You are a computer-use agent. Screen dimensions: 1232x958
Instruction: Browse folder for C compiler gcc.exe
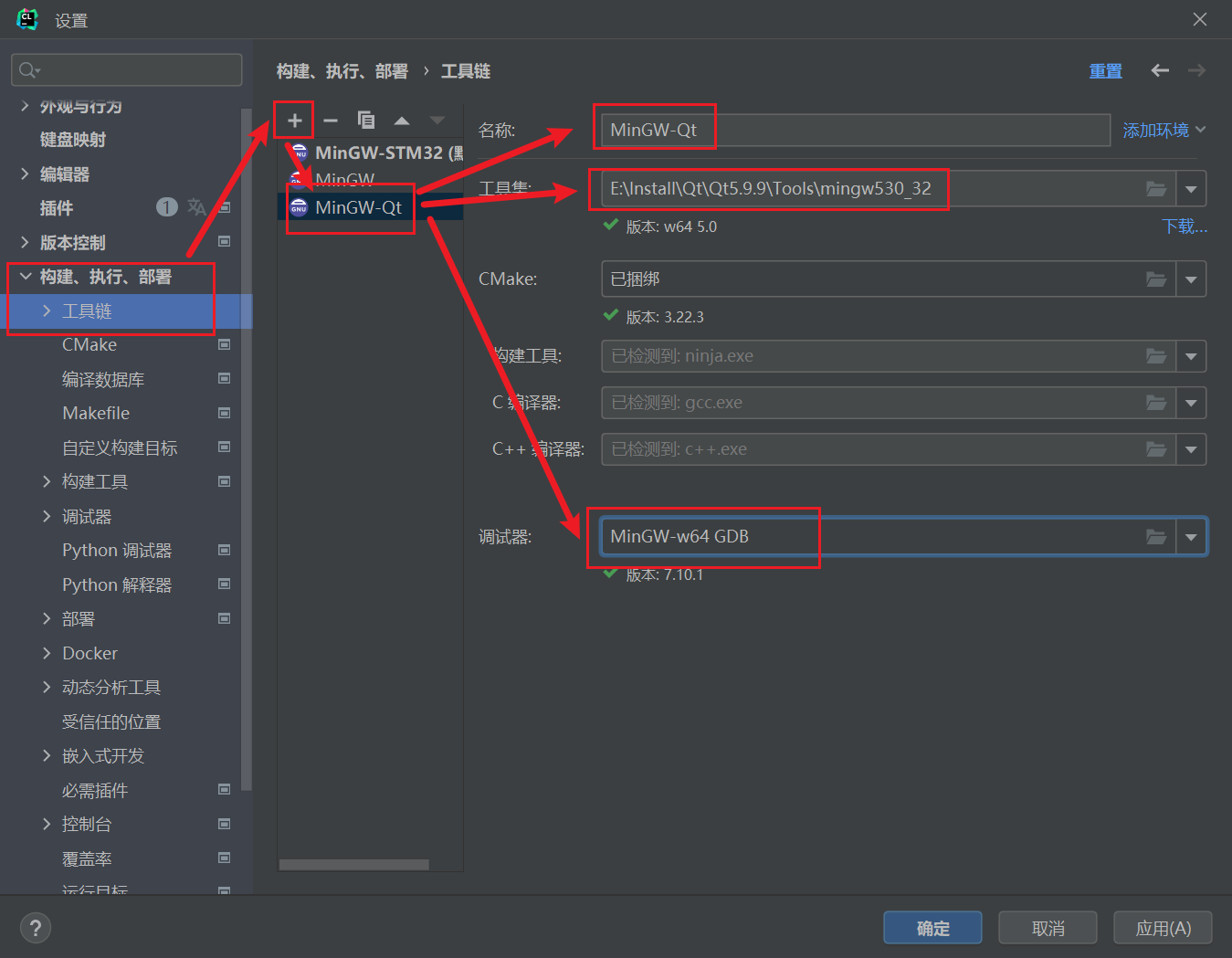pos(1156,403)
